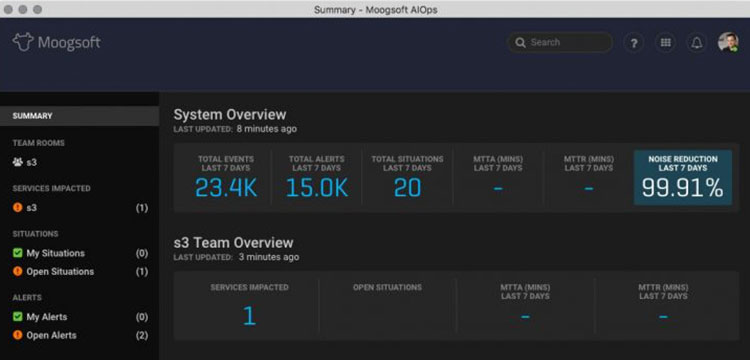
Task: Open the user profile avatar
Action: pos(728,42)
